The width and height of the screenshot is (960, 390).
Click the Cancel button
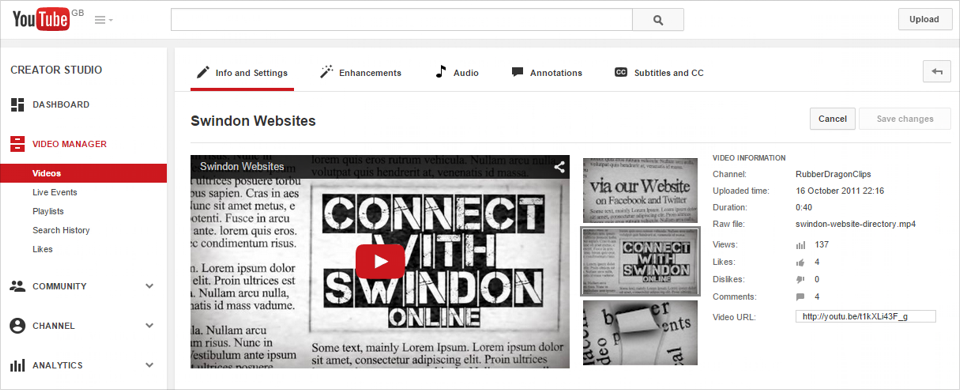[x=832, y=119]
